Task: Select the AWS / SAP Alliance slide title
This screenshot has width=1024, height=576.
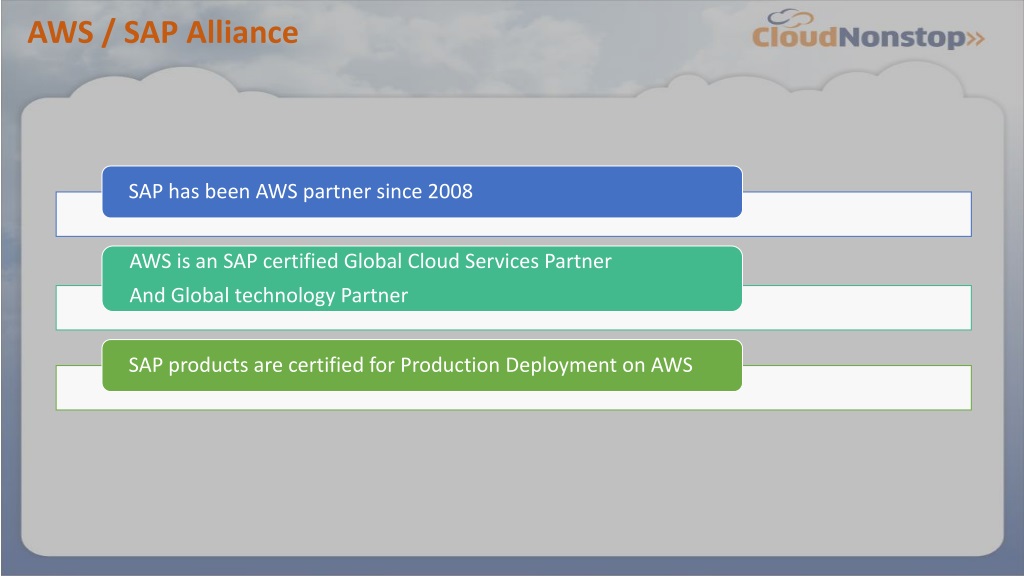Action: pos(163,33)
